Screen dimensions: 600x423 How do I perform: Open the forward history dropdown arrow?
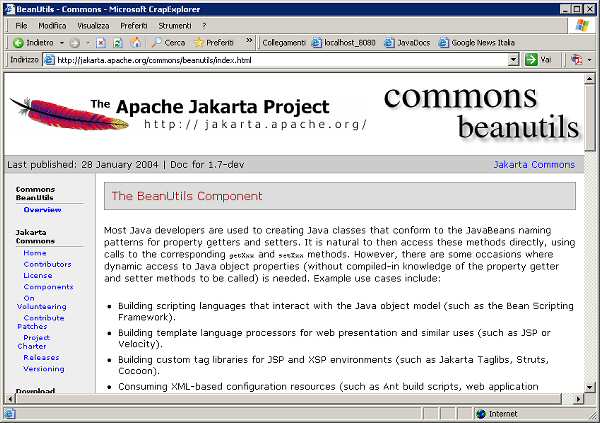[x=88, y=43]
